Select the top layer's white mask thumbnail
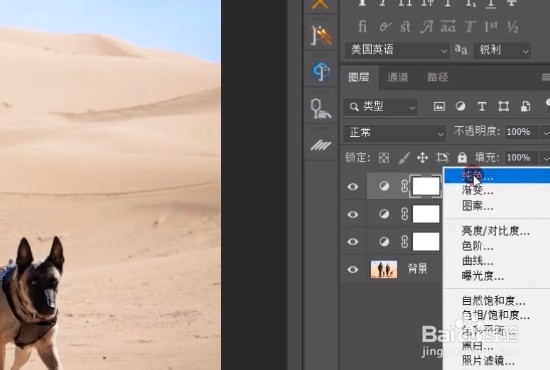 (x=426, y=186)
